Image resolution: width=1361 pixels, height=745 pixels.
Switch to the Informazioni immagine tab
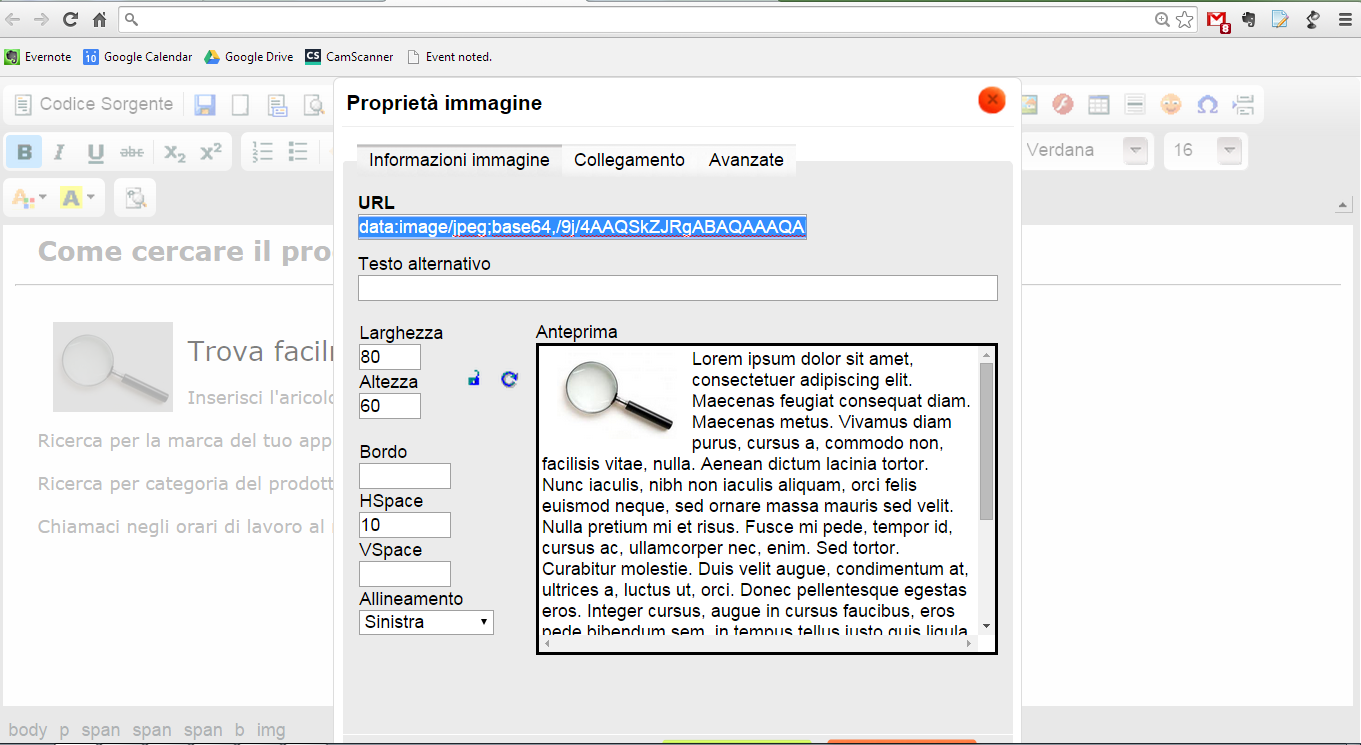click(x=459, y=160)
